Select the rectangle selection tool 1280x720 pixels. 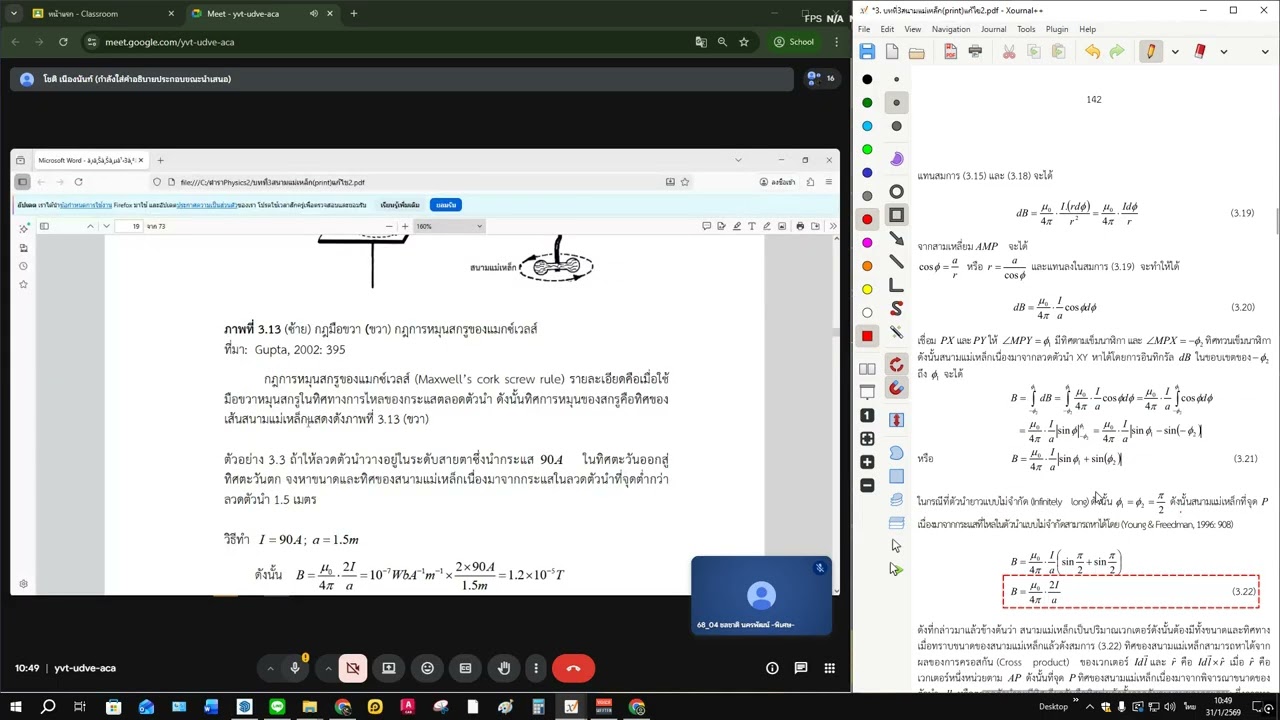tap(896, 476)
